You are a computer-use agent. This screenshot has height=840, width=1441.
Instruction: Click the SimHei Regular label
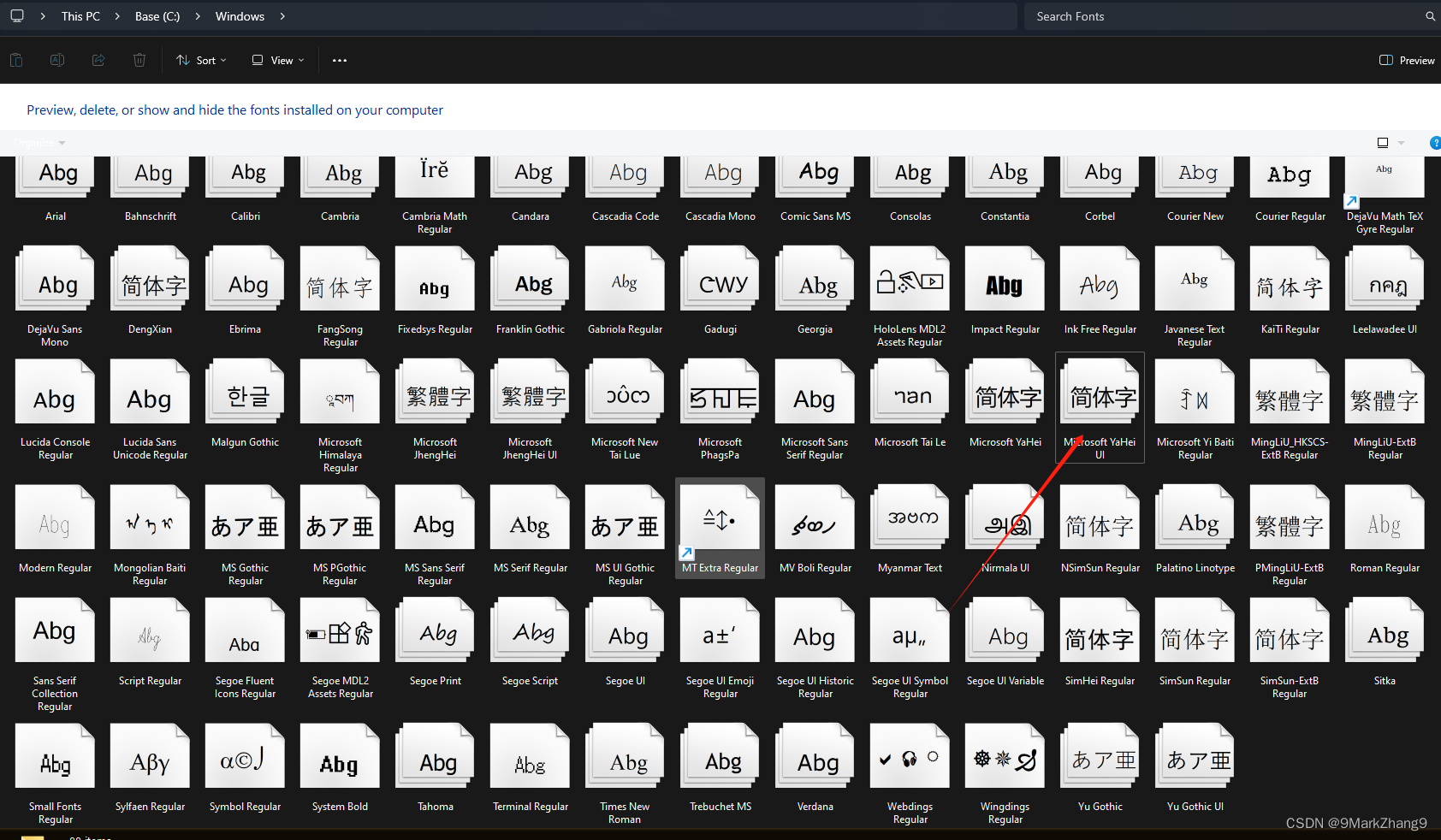[1100, 681]
